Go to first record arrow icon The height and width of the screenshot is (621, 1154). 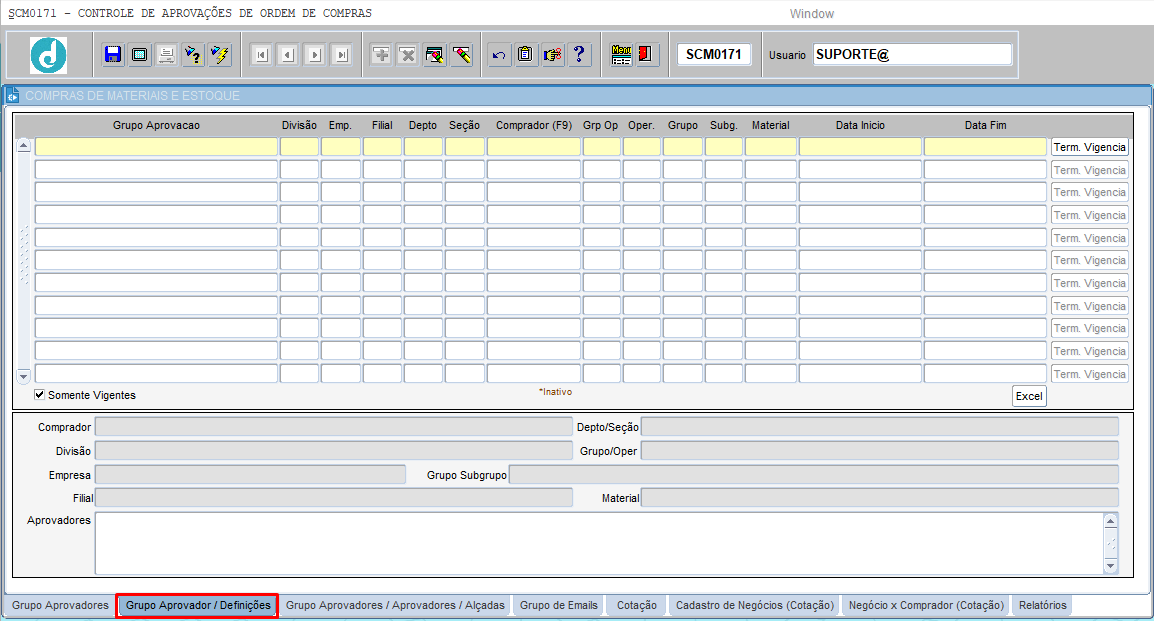point(261,54)
